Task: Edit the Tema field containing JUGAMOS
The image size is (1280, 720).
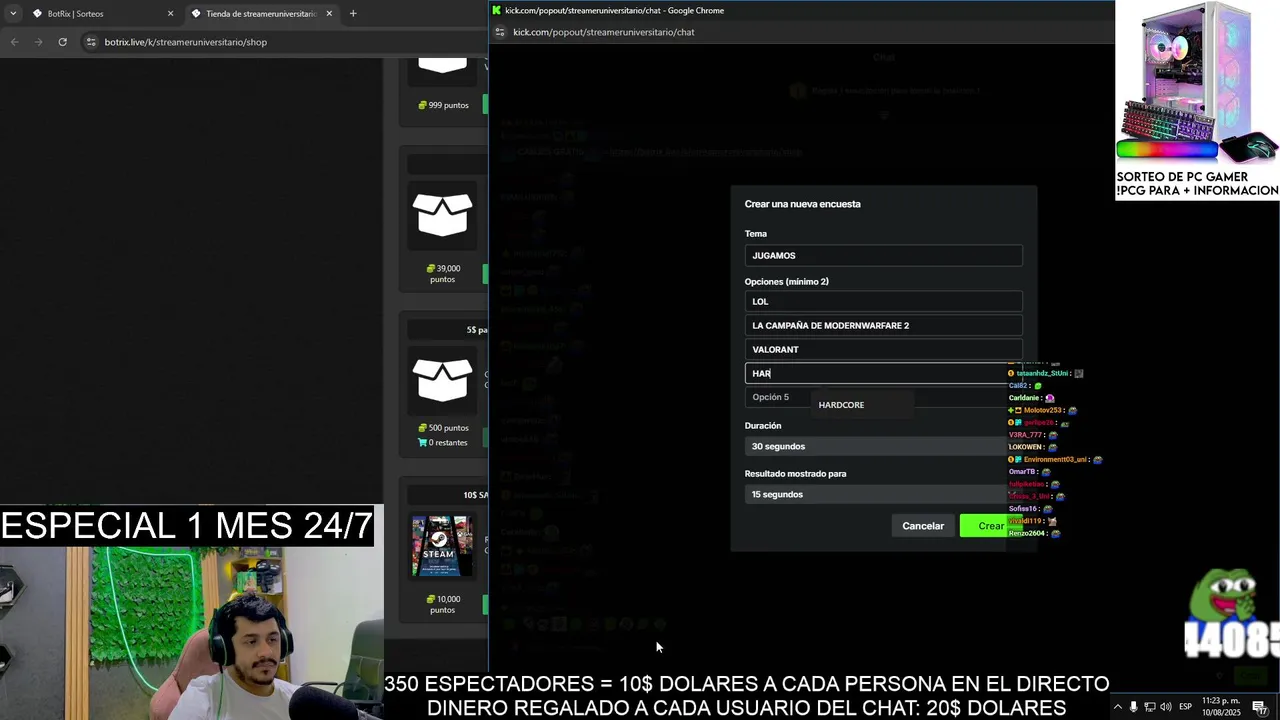Action: click(x=883, y=255)
